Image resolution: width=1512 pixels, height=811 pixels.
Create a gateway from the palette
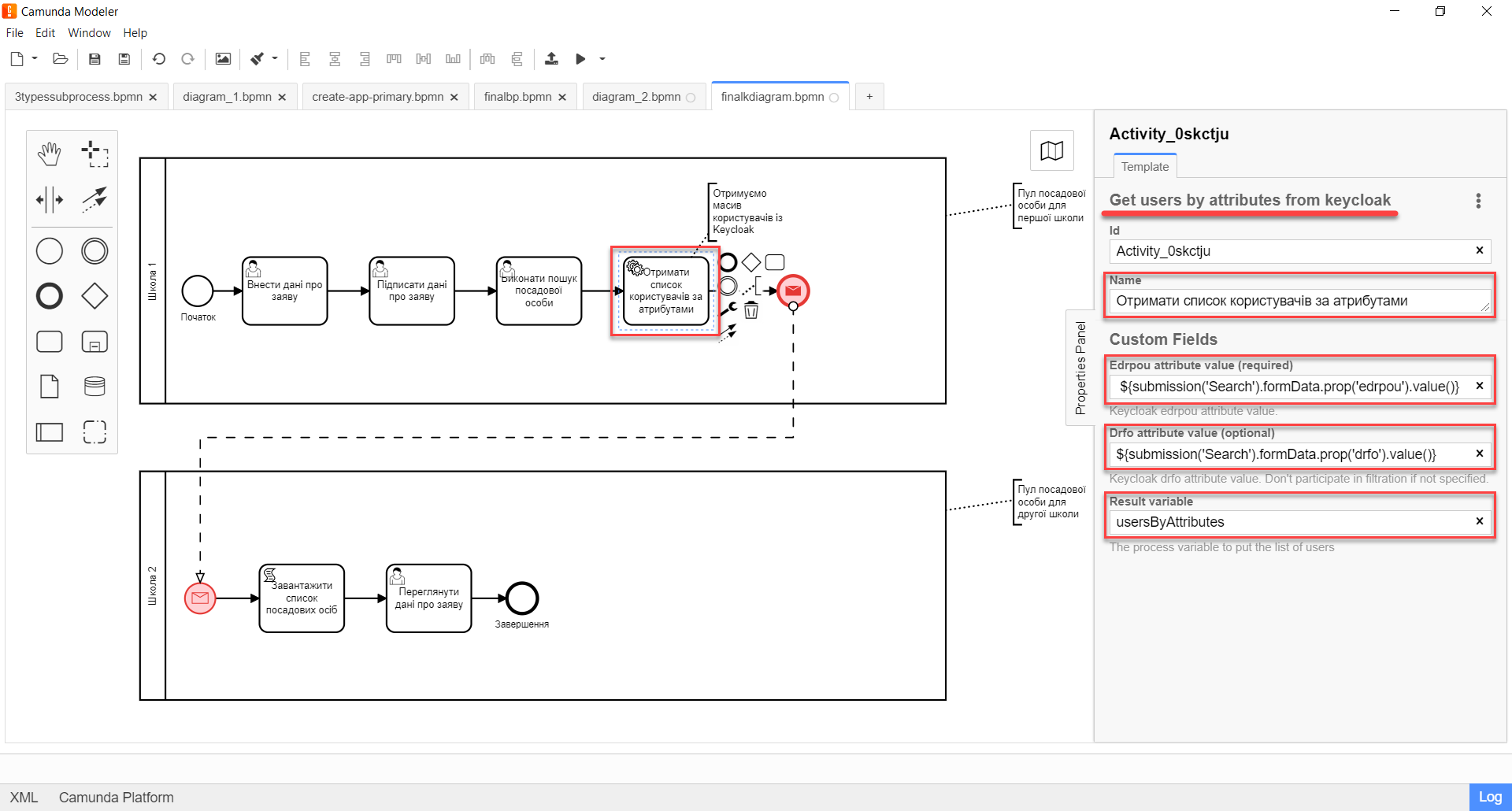coord(94,296)
